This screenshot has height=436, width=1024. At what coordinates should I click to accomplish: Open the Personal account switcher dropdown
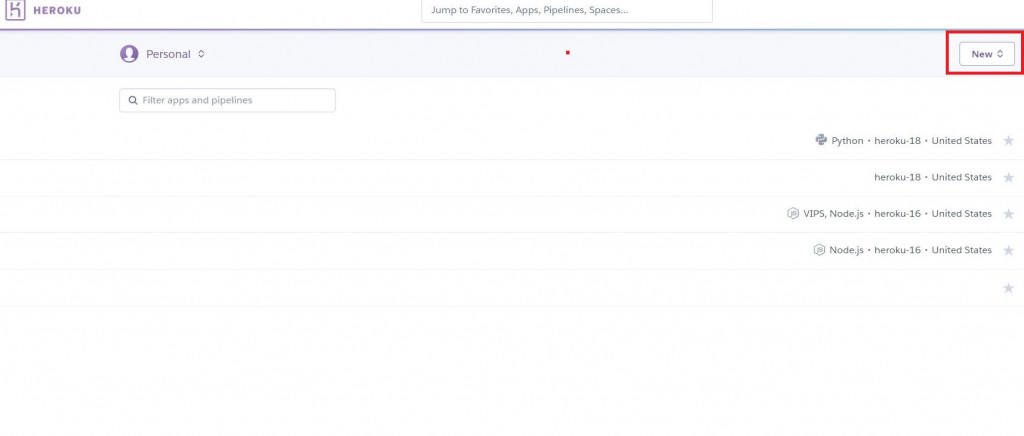163,54
